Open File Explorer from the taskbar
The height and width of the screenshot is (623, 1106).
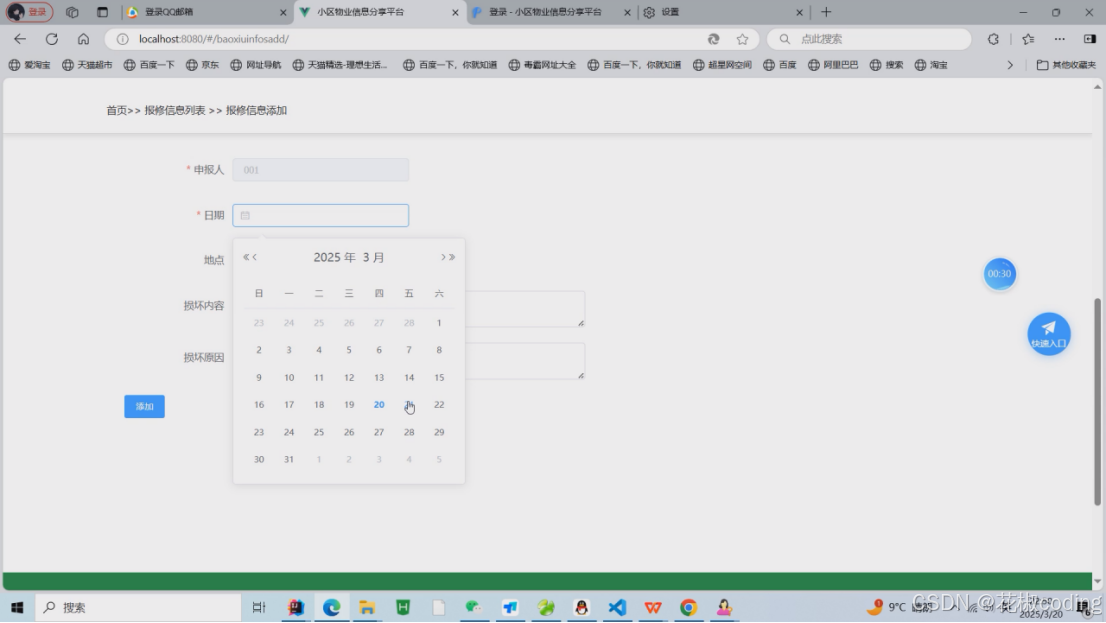pyautogui.click(x=367, y=607)
